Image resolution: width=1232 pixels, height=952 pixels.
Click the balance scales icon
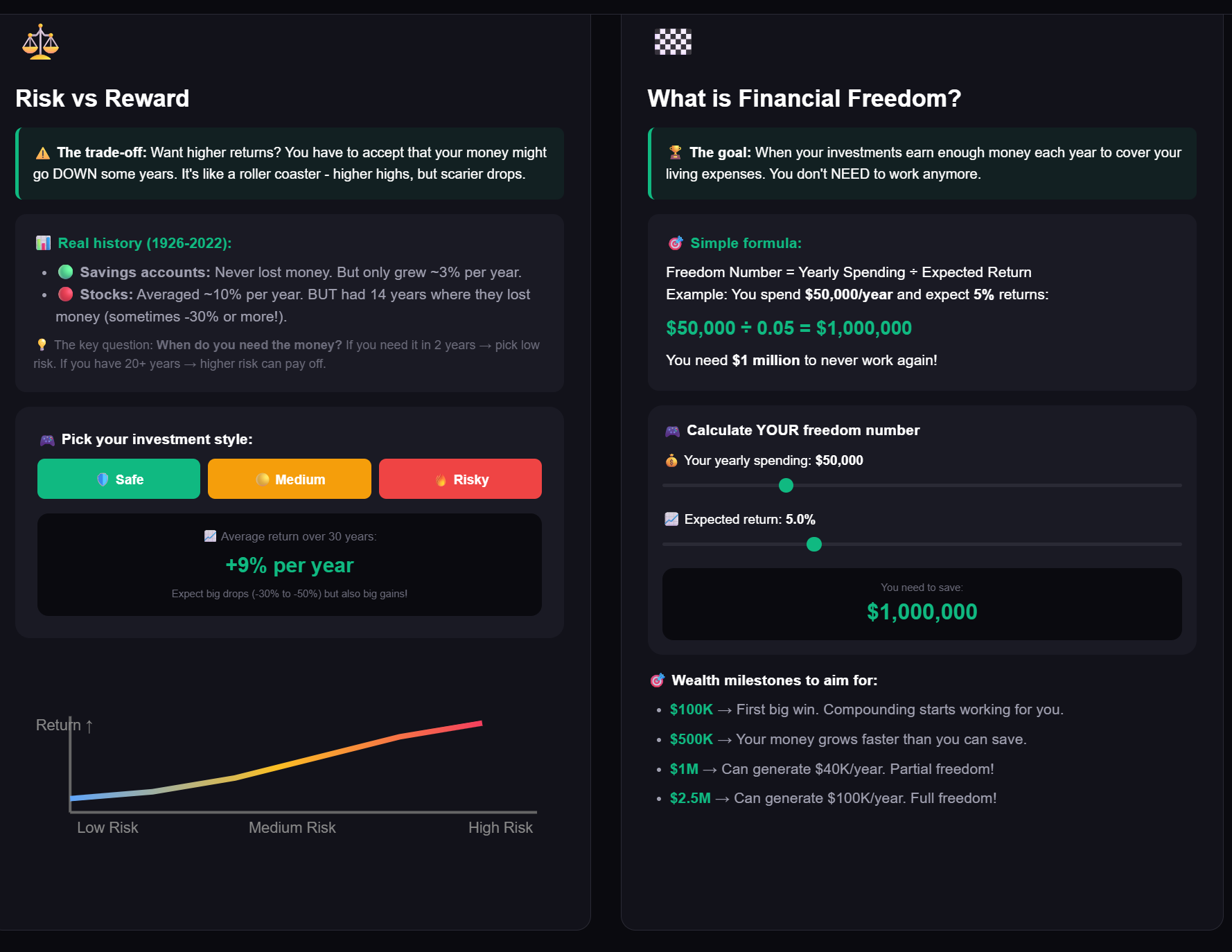pyautogui.click(x=40, y=42)
